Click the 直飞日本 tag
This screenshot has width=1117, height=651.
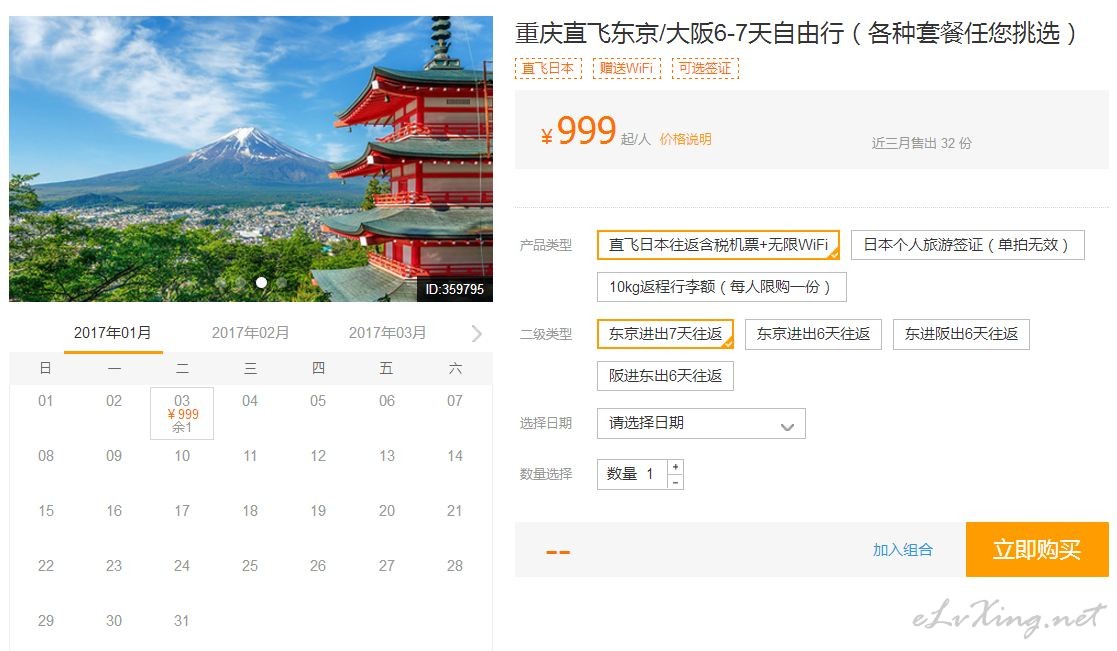click(x=548, y=68)
